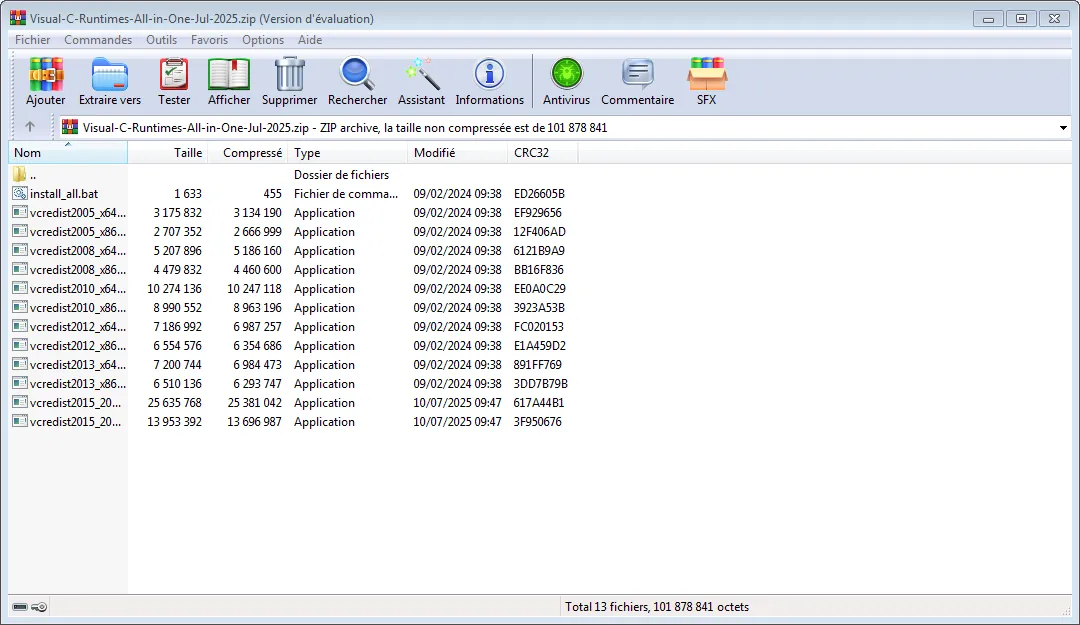Viewport: 1080px width, 625px height.
Task: Select vcredist2005_x64 application icon
Action: pos(20,213)
